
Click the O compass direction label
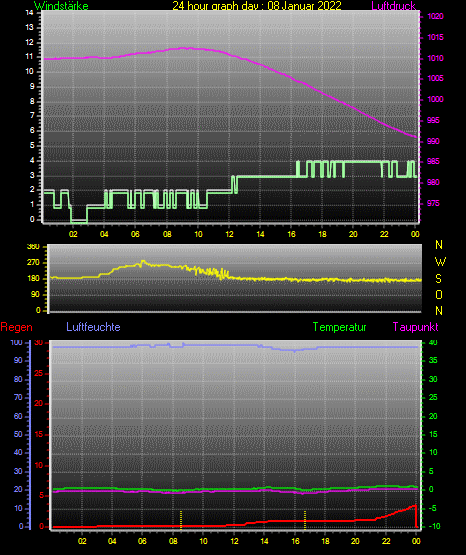click(439, 295)
